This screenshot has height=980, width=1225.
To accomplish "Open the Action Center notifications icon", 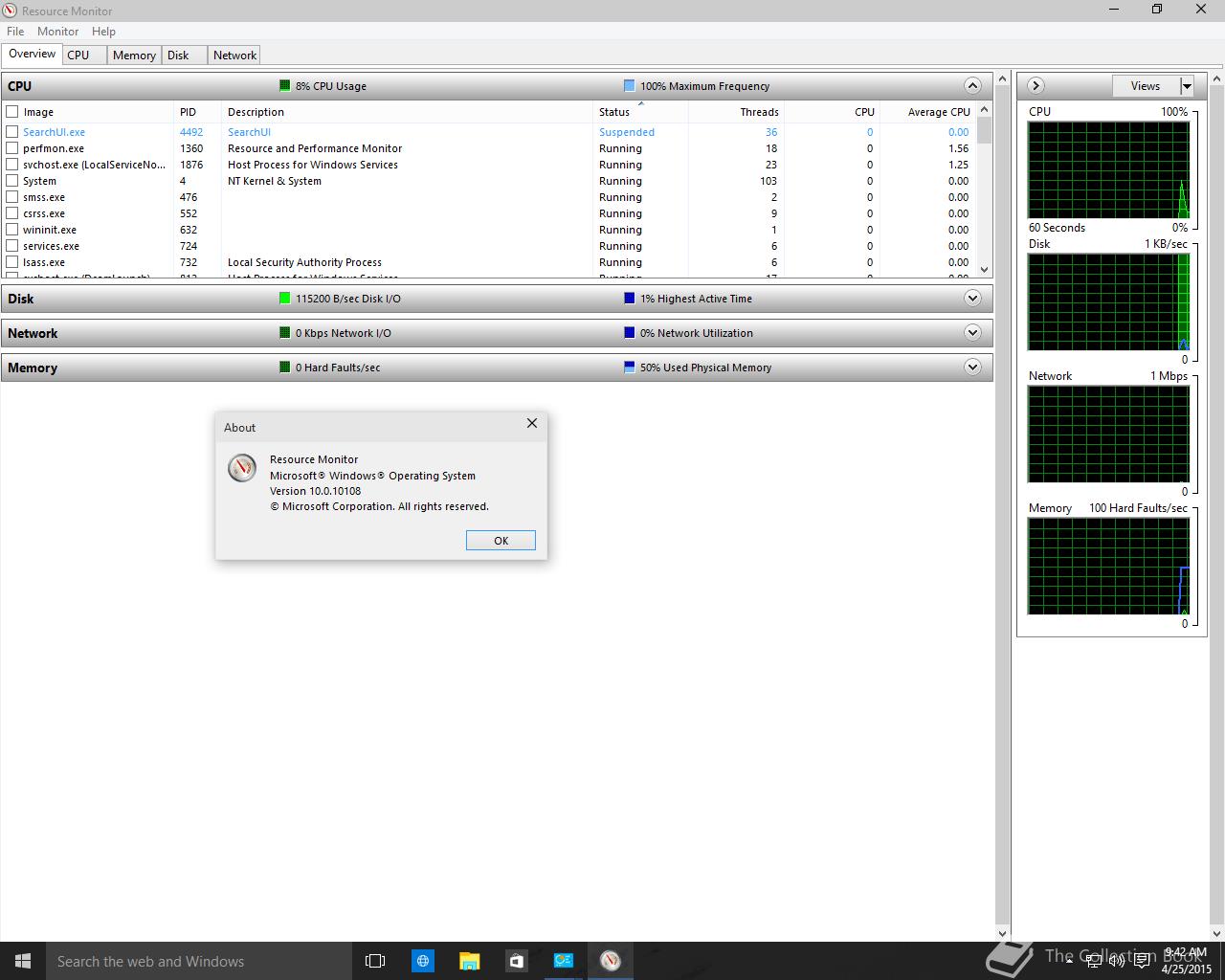I will tap(1141, 961).
